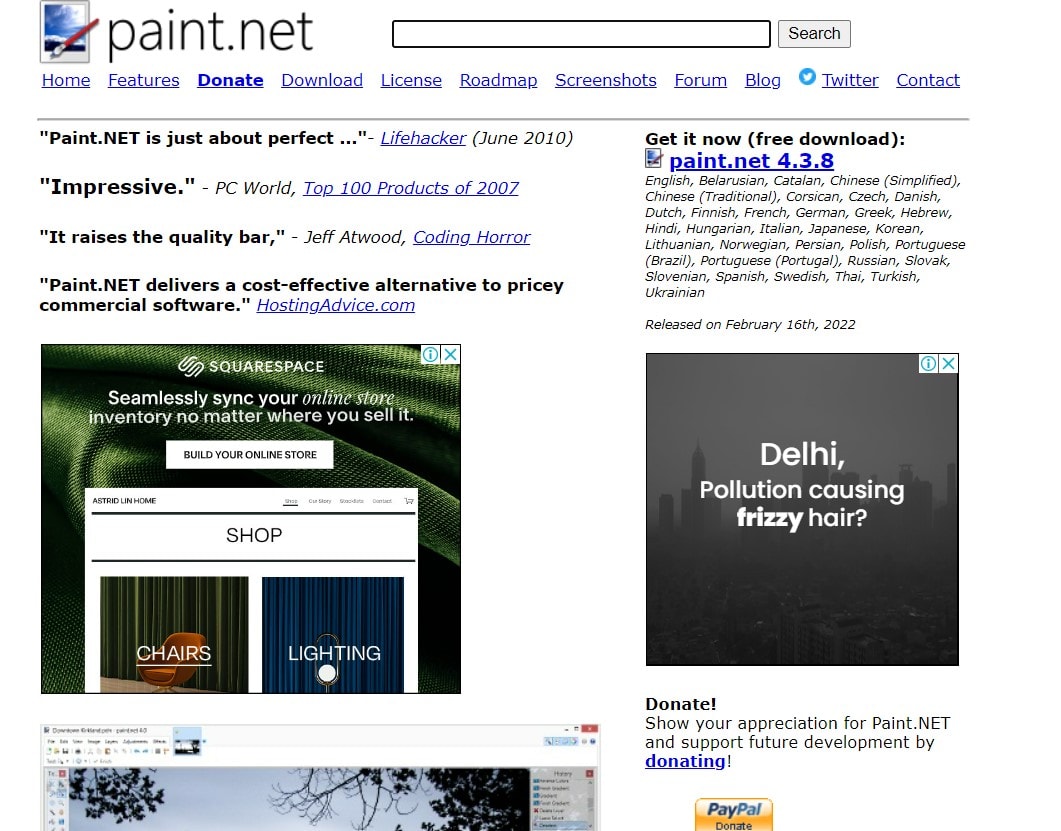The height and width of the screenshot is (831, 1061).
Task: Open the Roadmap page
Action: coord(498,80)
